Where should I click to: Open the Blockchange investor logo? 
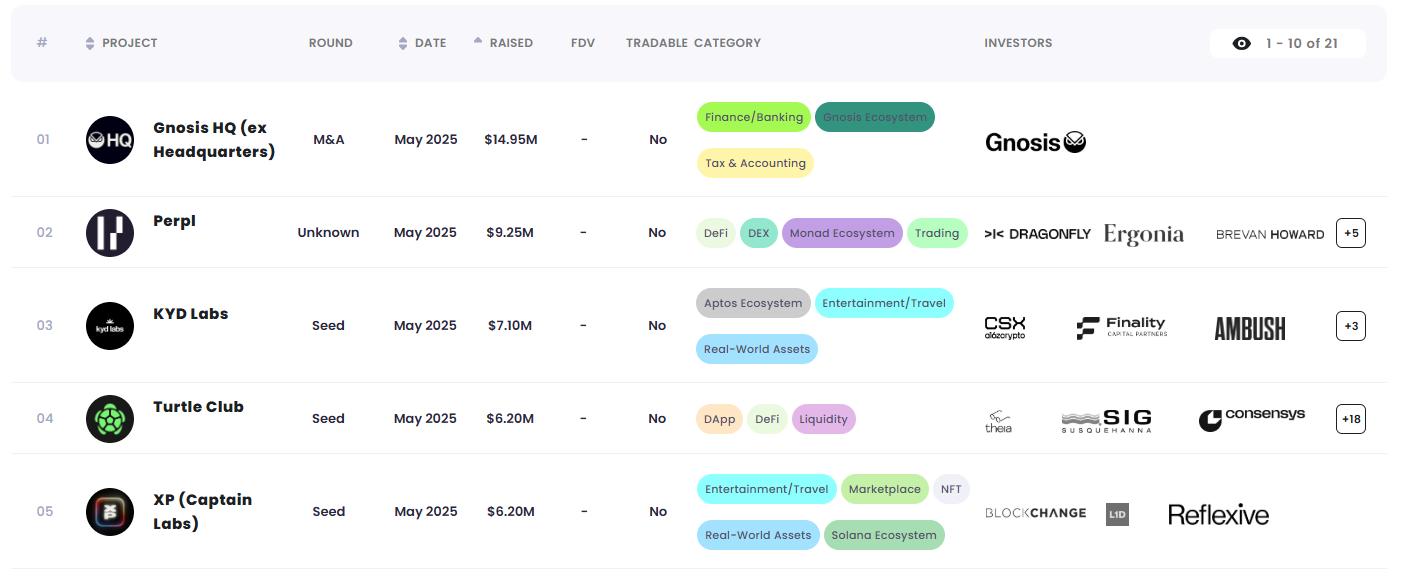point(1035,513)
